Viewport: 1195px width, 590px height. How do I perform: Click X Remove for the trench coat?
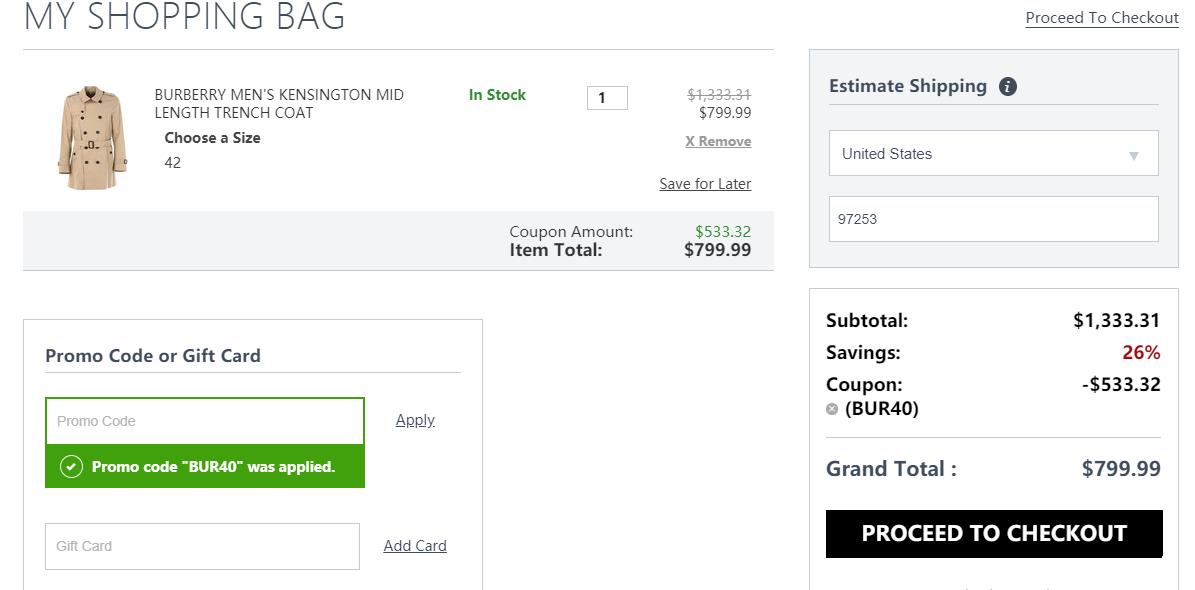pos(718,141)
